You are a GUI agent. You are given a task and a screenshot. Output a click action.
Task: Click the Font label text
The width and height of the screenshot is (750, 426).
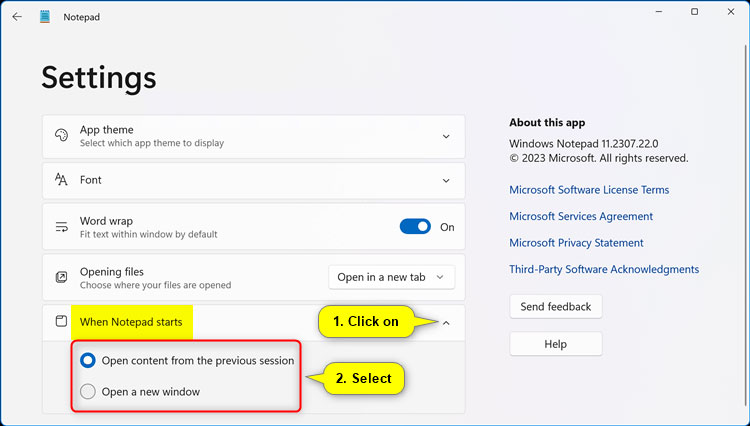tap(90, 180)
